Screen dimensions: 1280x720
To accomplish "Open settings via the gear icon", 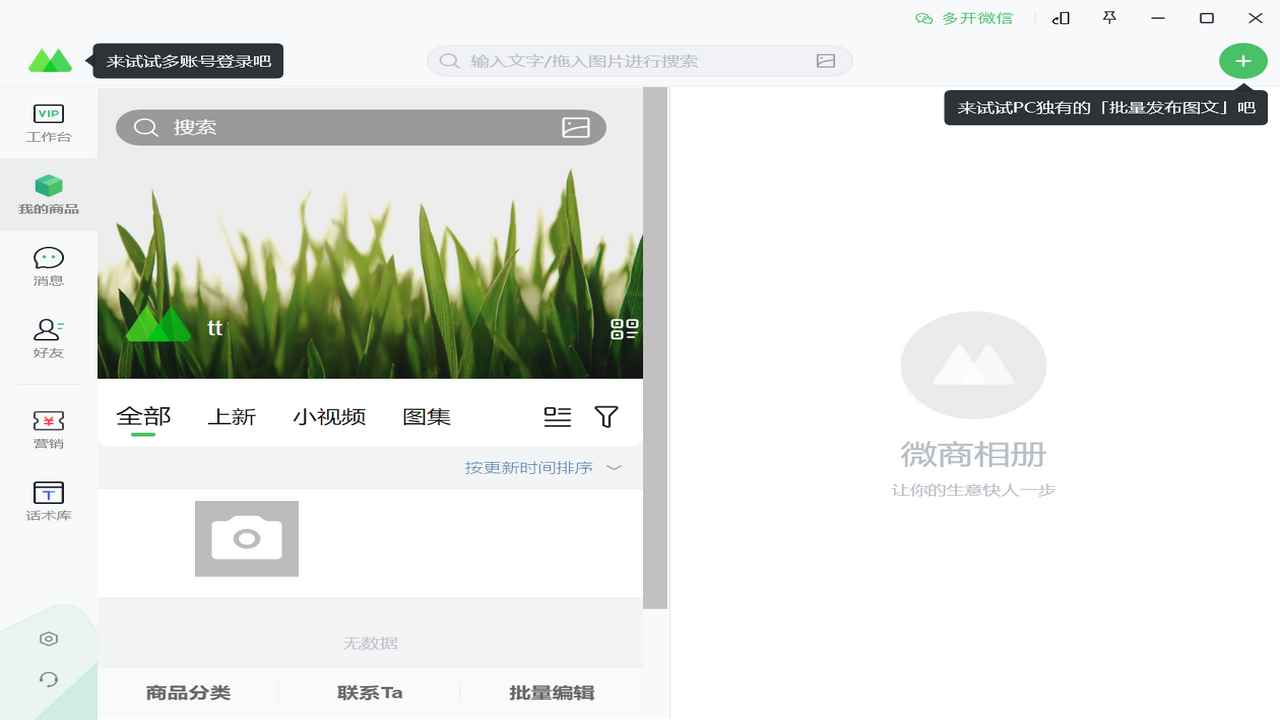I will [x=48, y=638].
